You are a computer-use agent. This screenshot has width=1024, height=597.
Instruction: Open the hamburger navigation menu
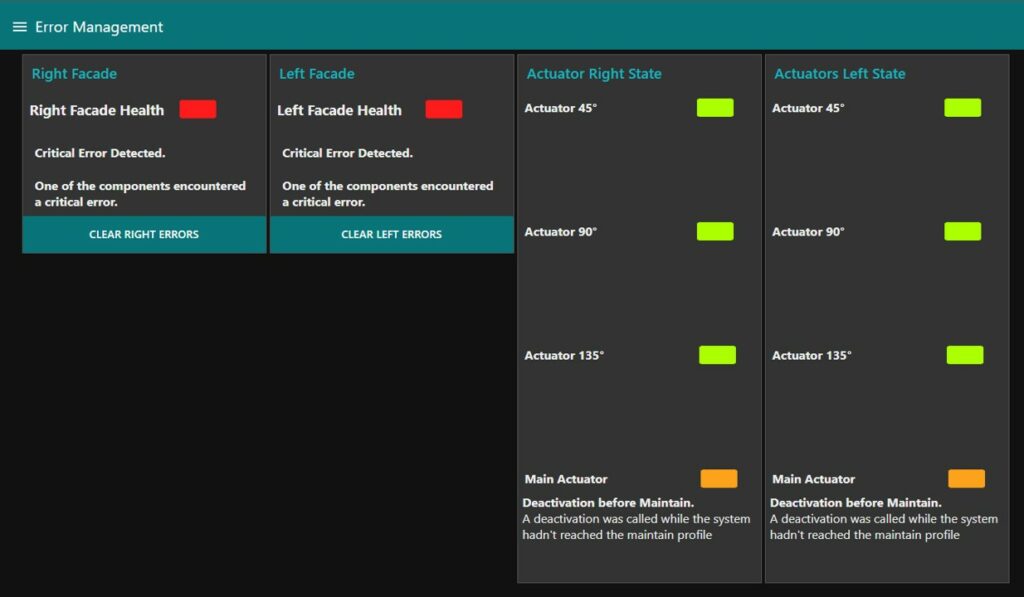tap(19, 27)
